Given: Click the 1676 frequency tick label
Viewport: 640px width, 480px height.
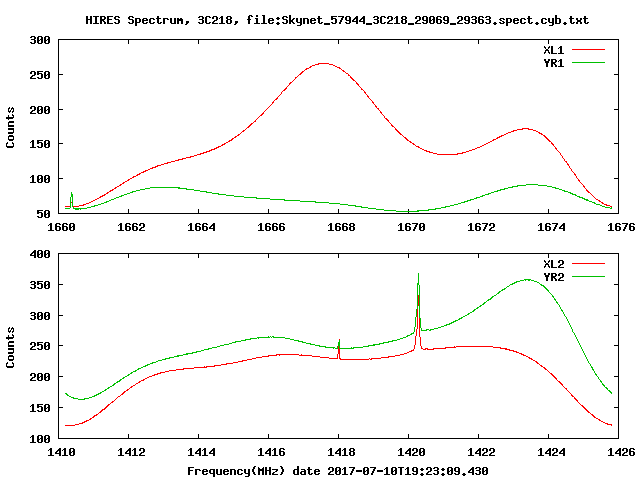Looking at the screenshot, I should pos(621,227).
